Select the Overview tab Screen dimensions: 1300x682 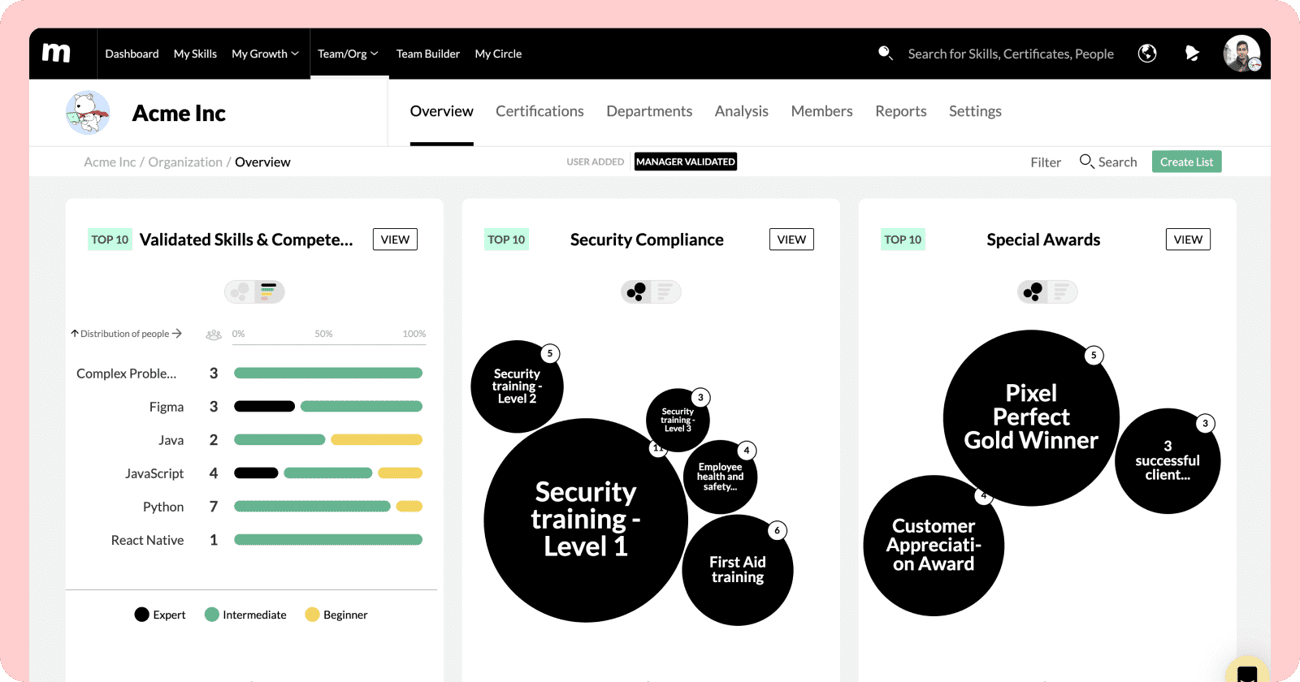pos(441,111)
